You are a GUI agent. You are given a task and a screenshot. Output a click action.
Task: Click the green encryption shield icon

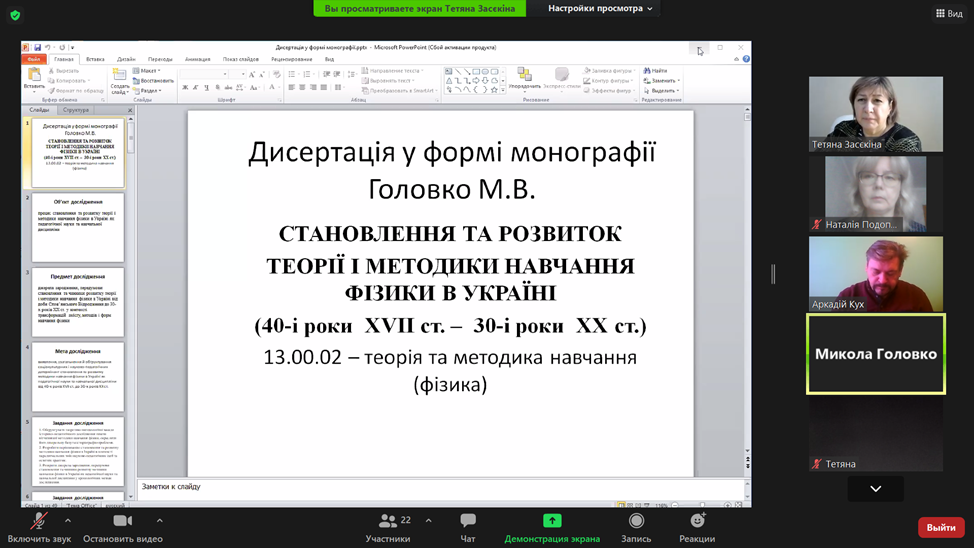(15, 14)
